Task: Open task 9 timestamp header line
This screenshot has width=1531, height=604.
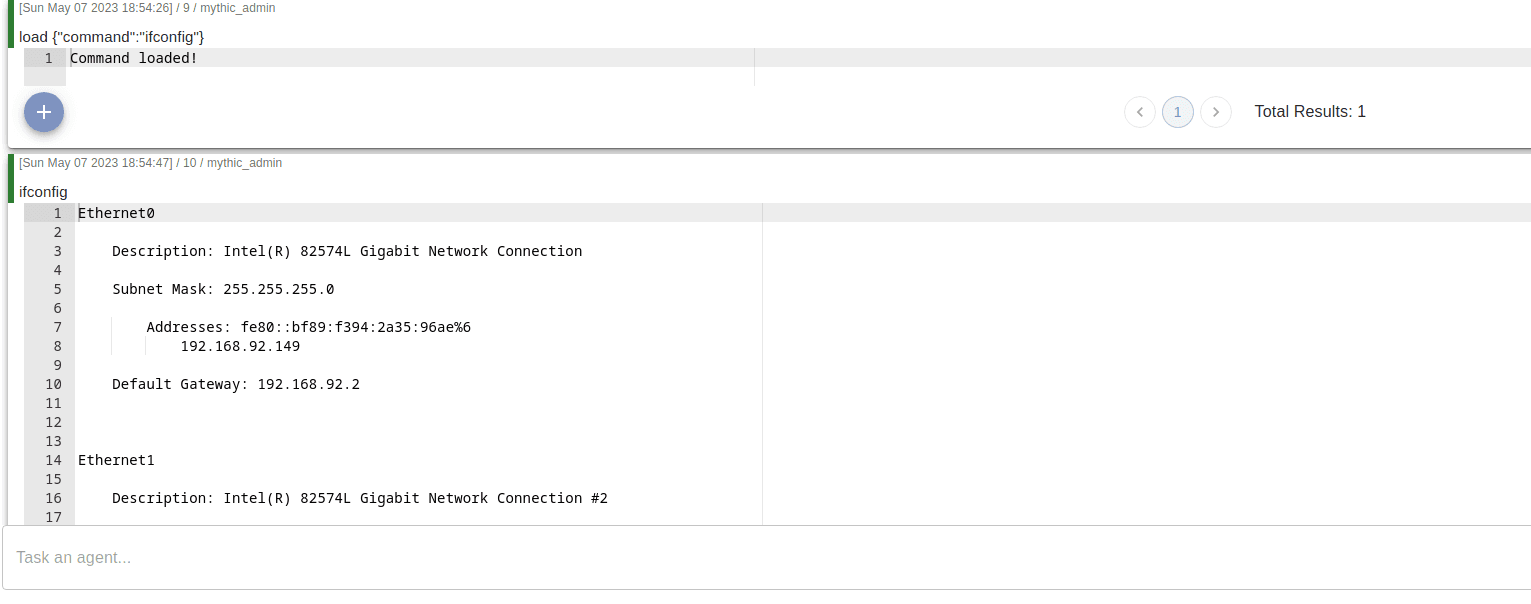Action: tap(147, 8)
